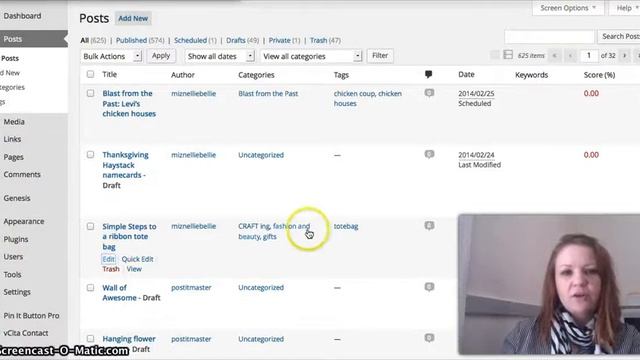Open the View all categories dropdown
This screenshot has height=360, width=640.
coord(311,56)
